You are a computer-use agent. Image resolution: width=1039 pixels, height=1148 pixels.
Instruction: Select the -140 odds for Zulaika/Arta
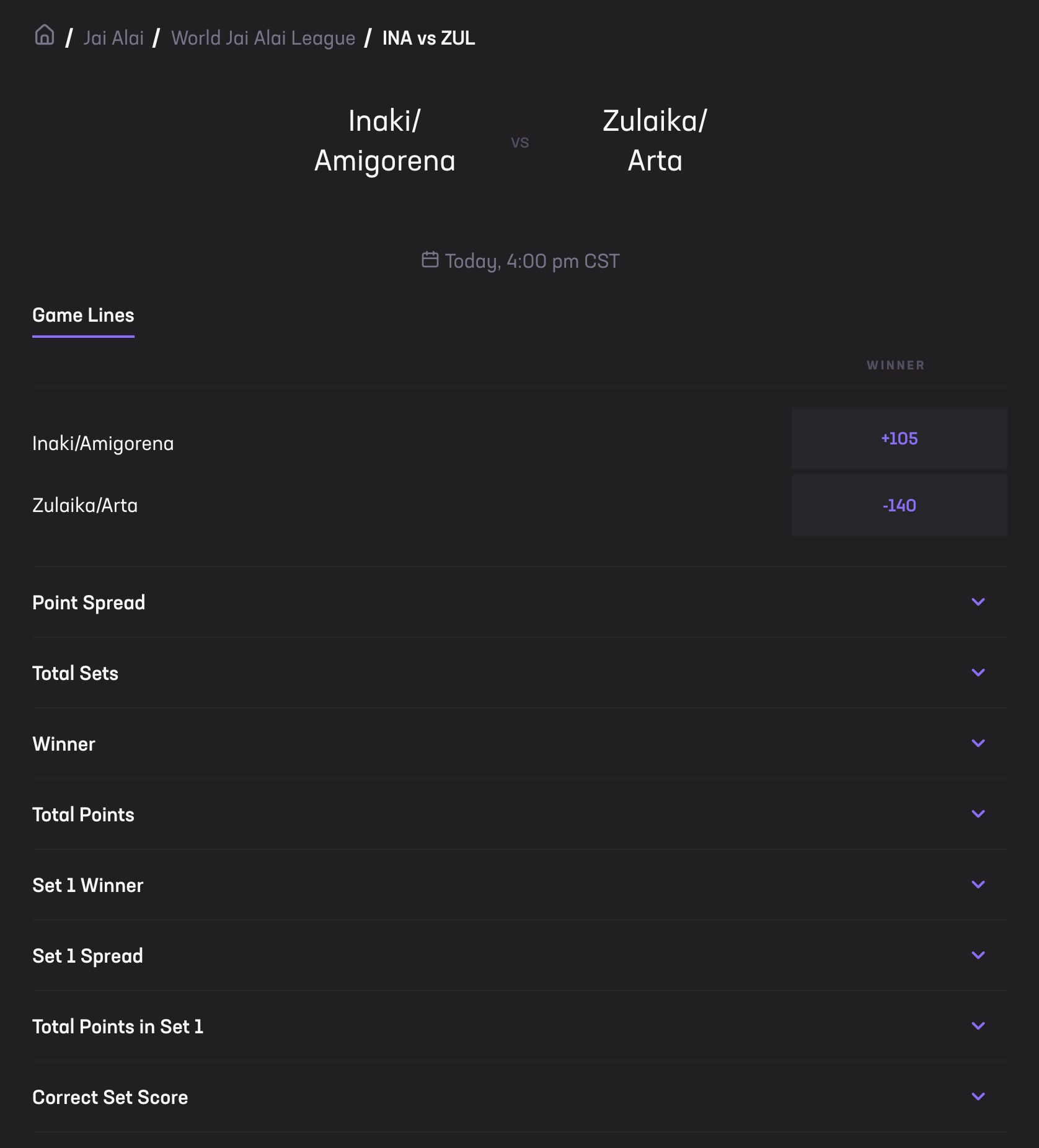[x=899, y=505]
